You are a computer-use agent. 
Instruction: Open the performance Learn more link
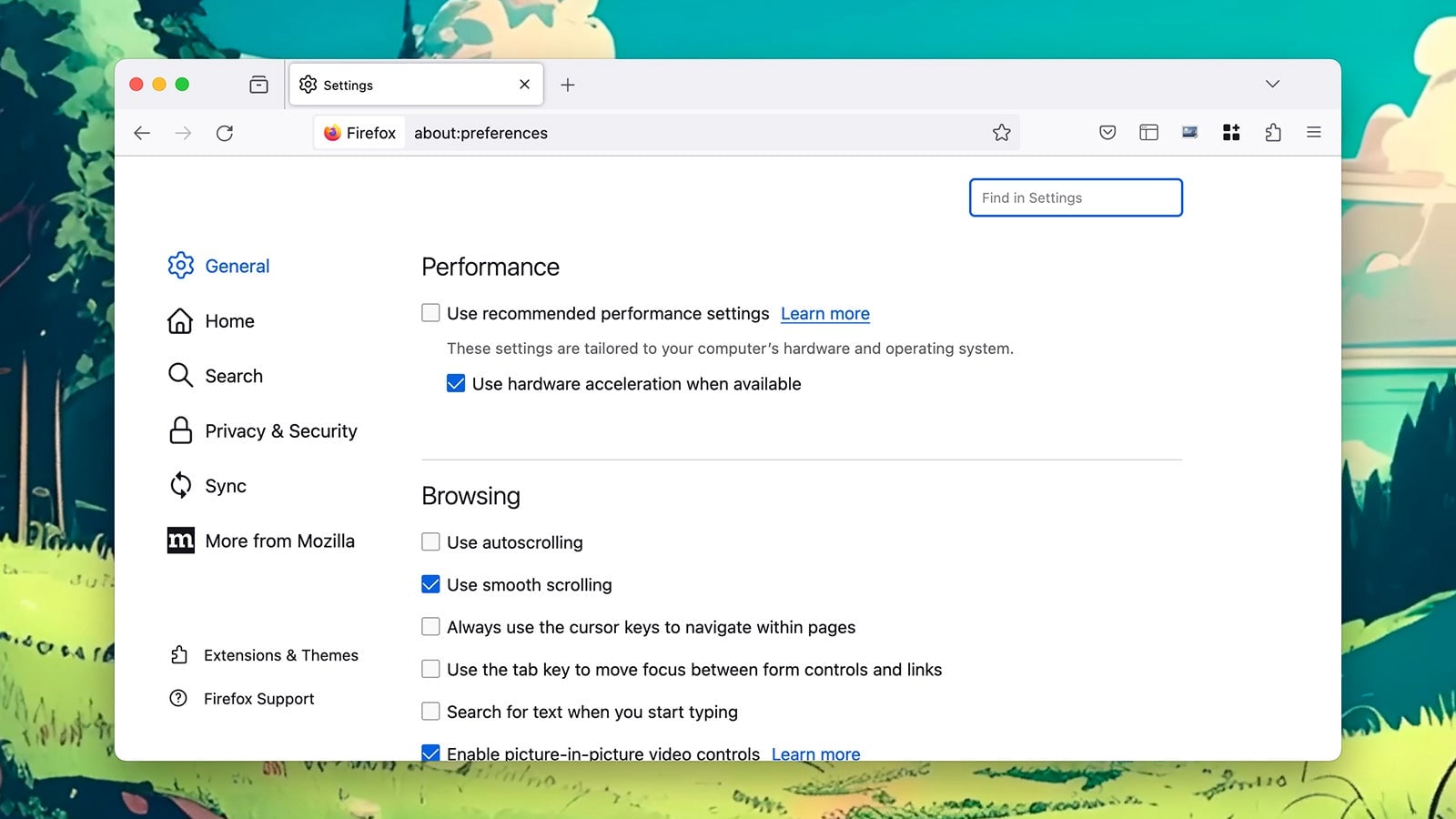point(824,313)
